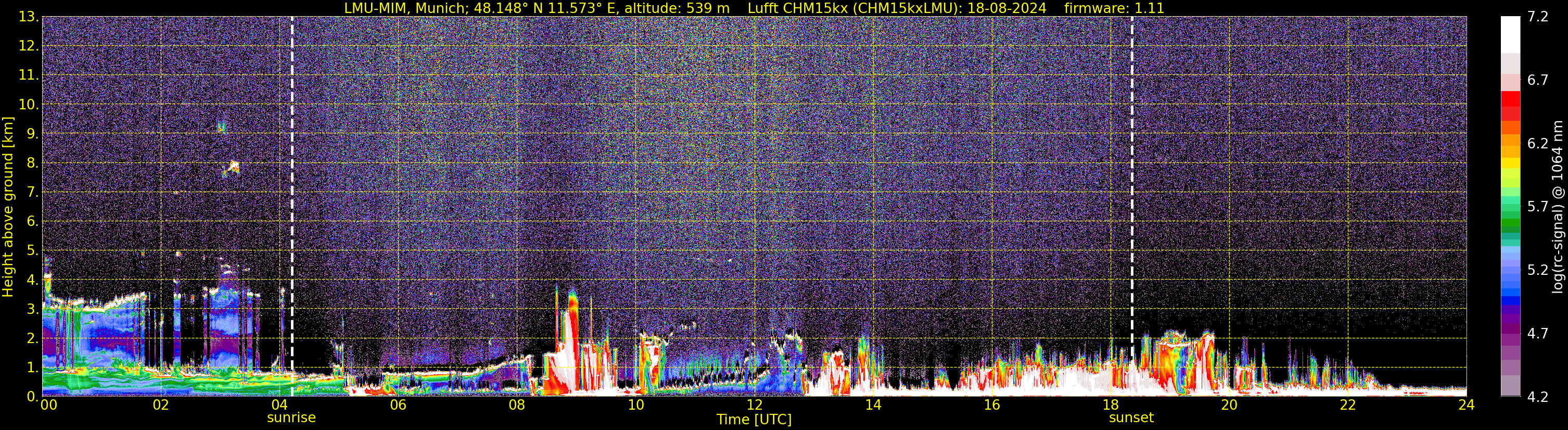Click the 'sunrise' label below the axis
Screen dimensions: 1568x430
click(x=291, y=418)
